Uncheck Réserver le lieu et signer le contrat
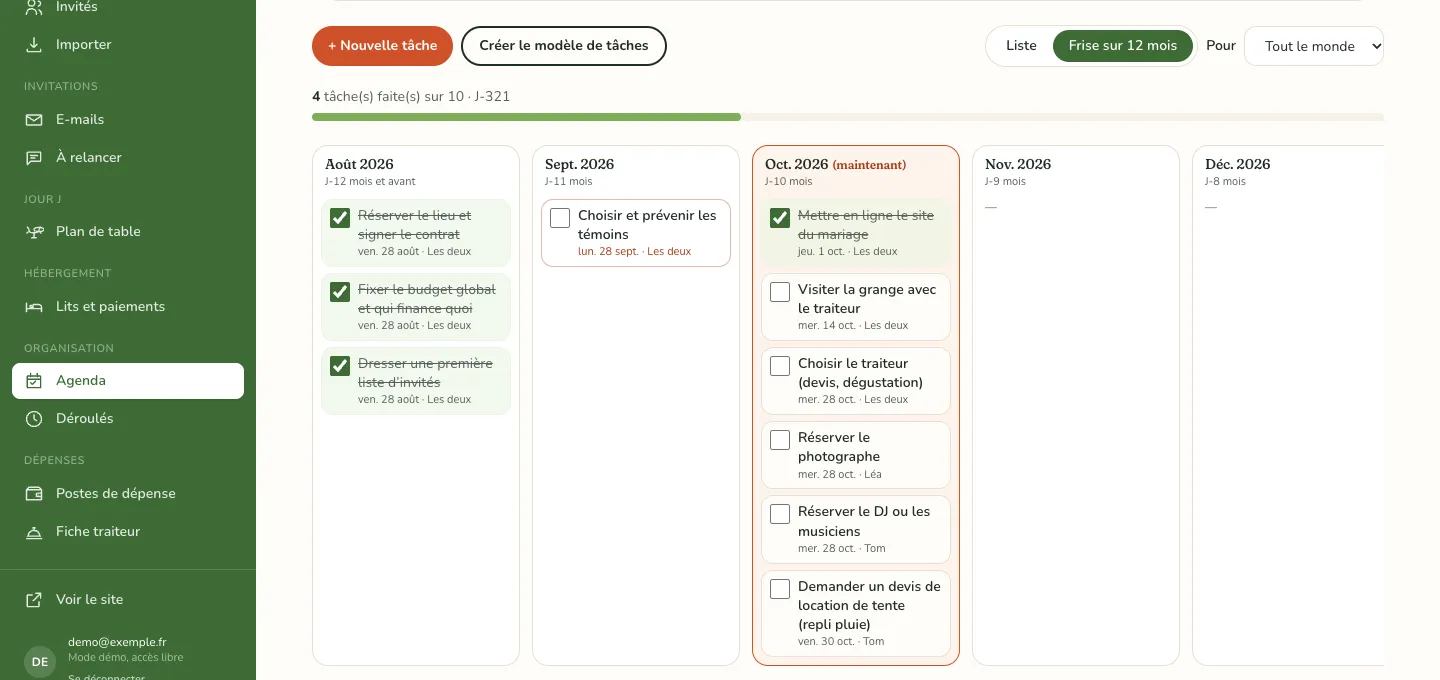1440x680 pixels. click(x=340, y=218)
